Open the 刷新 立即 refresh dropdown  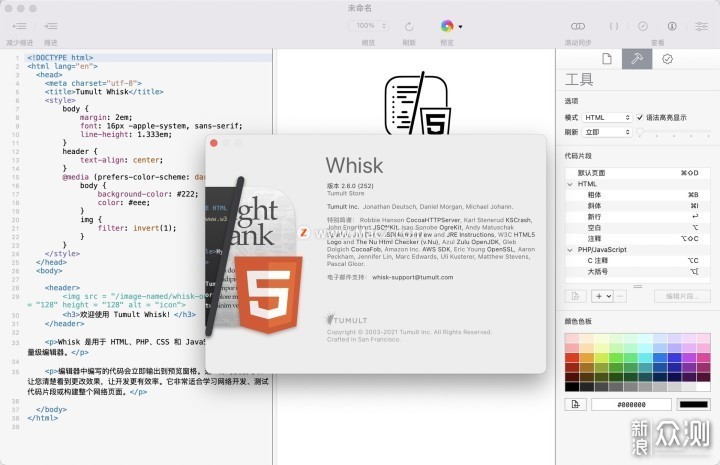coord(607,132)
